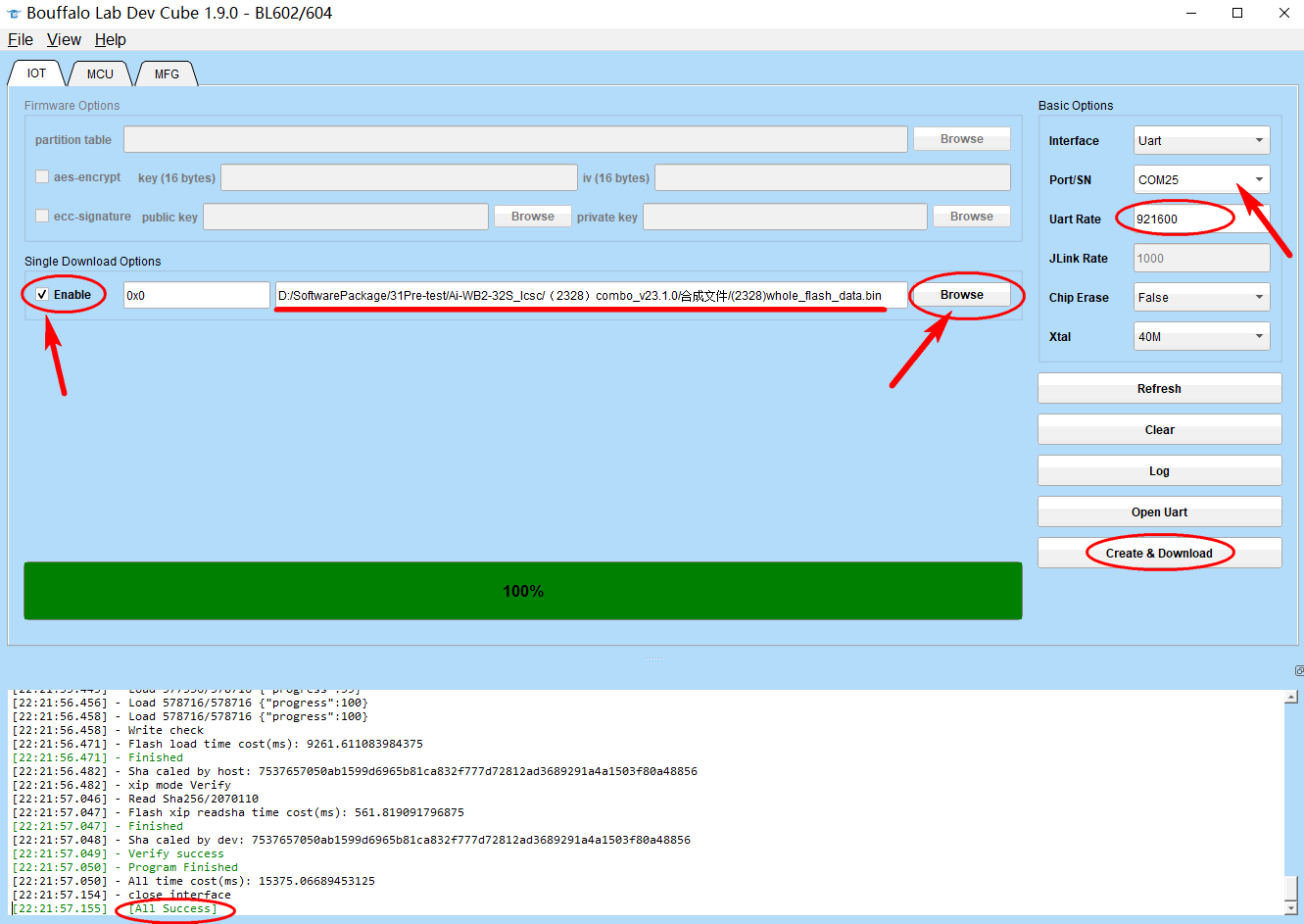Click the Open Uart button
The height and width of the screenshot is (924, 1304).
[x=1159, y=512]
